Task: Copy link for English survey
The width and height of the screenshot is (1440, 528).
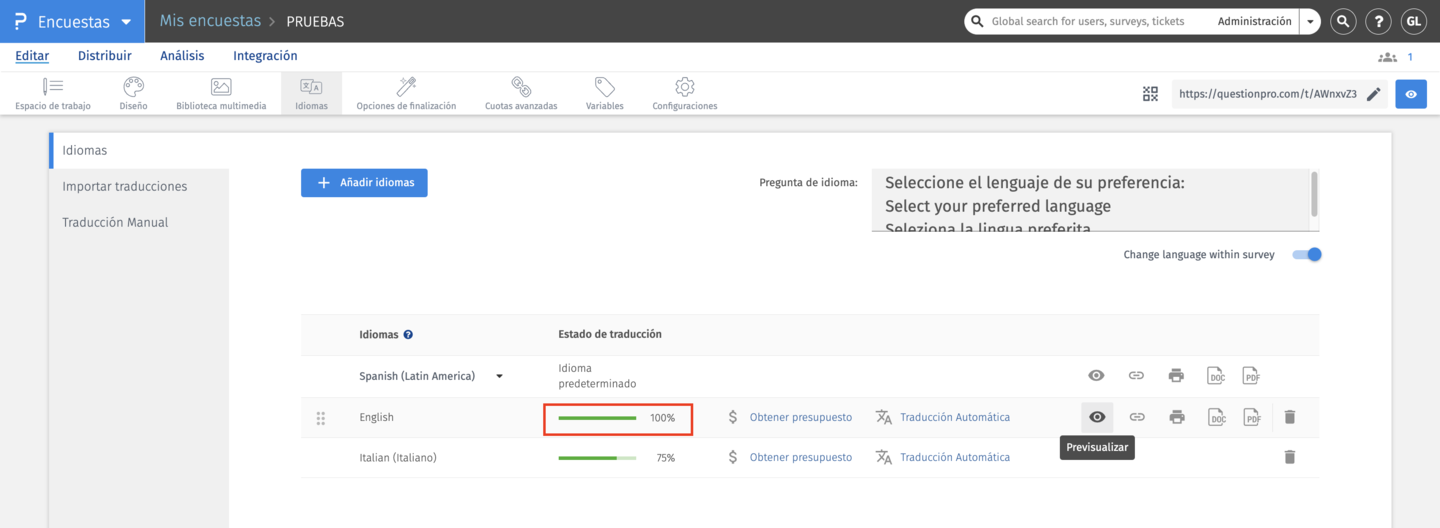Action: [x=1137, y=417]
